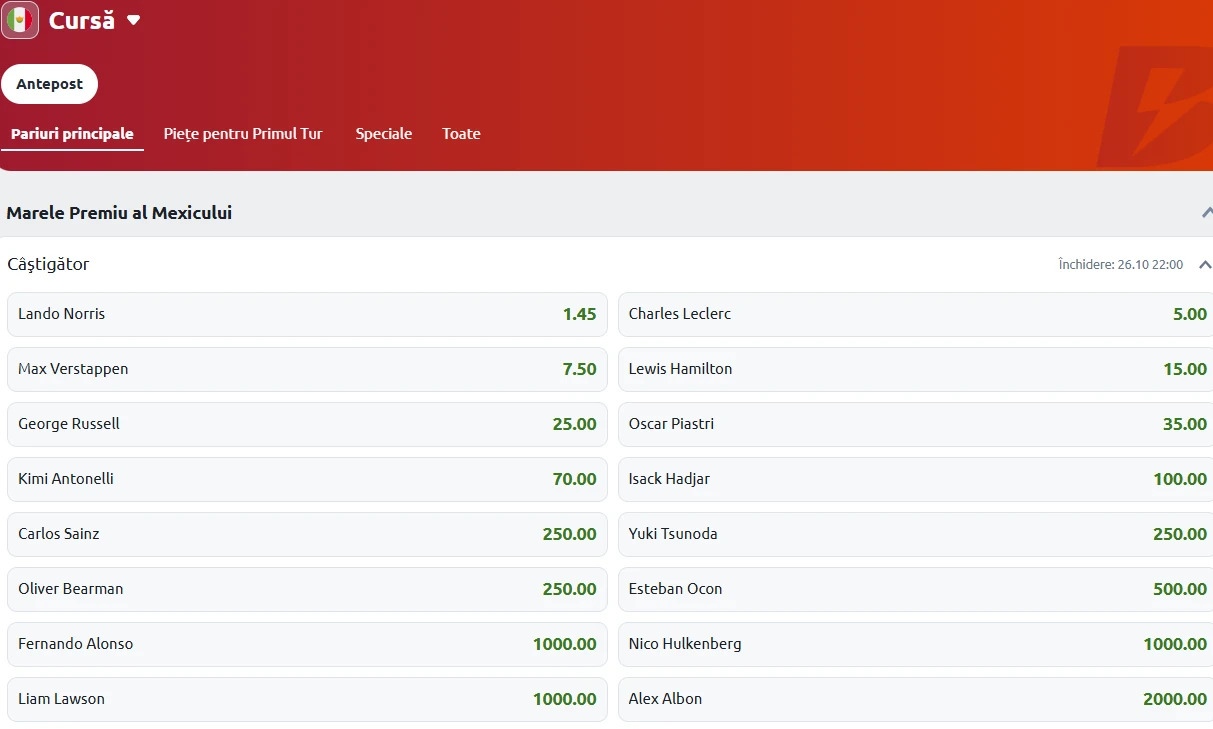Image resolution: width=1213 pixels, height=729 pixels.
Task: Choose Isack Hadjar odds 100.00
Action: tap(915, 479)
